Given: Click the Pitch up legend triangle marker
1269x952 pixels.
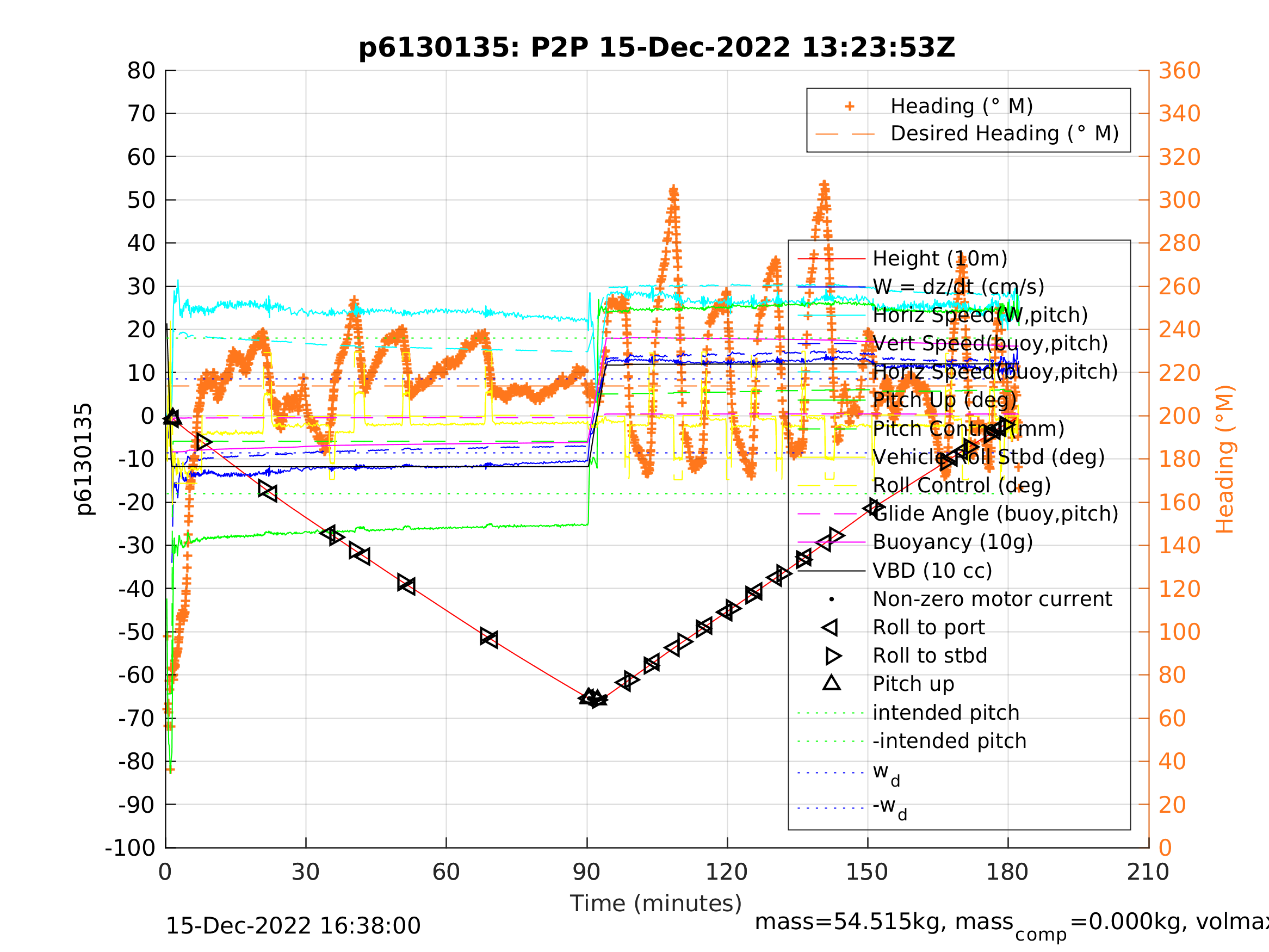Looking at the screenshot, I should [x=831, y=683].
